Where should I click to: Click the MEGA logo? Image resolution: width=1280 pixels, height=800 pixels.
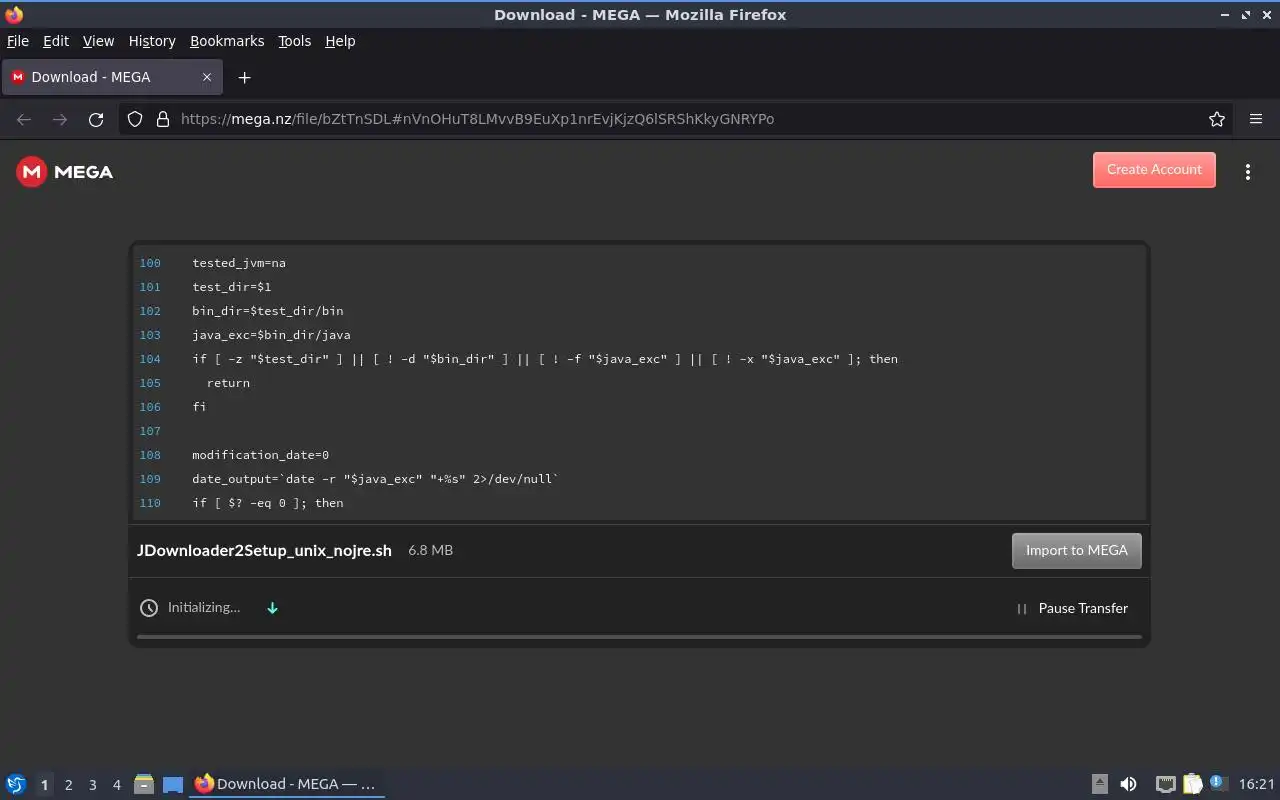[65, 172]
